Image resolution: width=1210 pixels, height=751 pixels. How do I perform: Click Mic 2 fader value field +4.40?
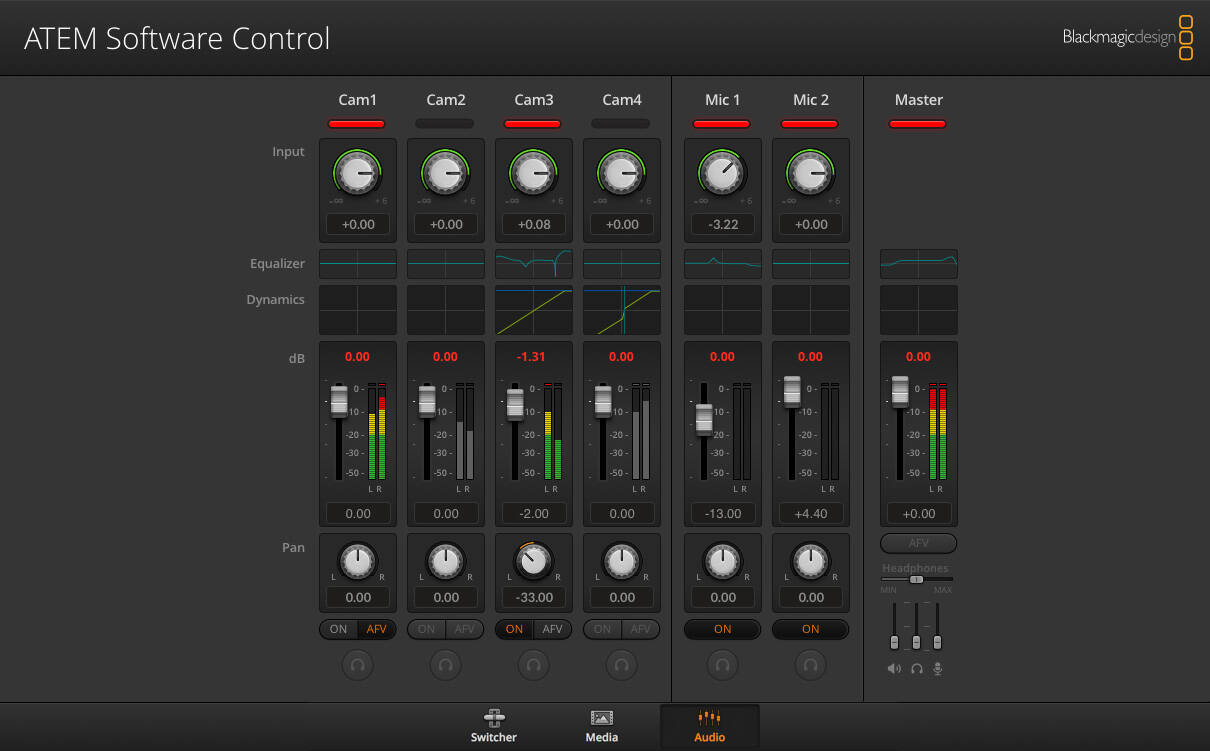811,513
